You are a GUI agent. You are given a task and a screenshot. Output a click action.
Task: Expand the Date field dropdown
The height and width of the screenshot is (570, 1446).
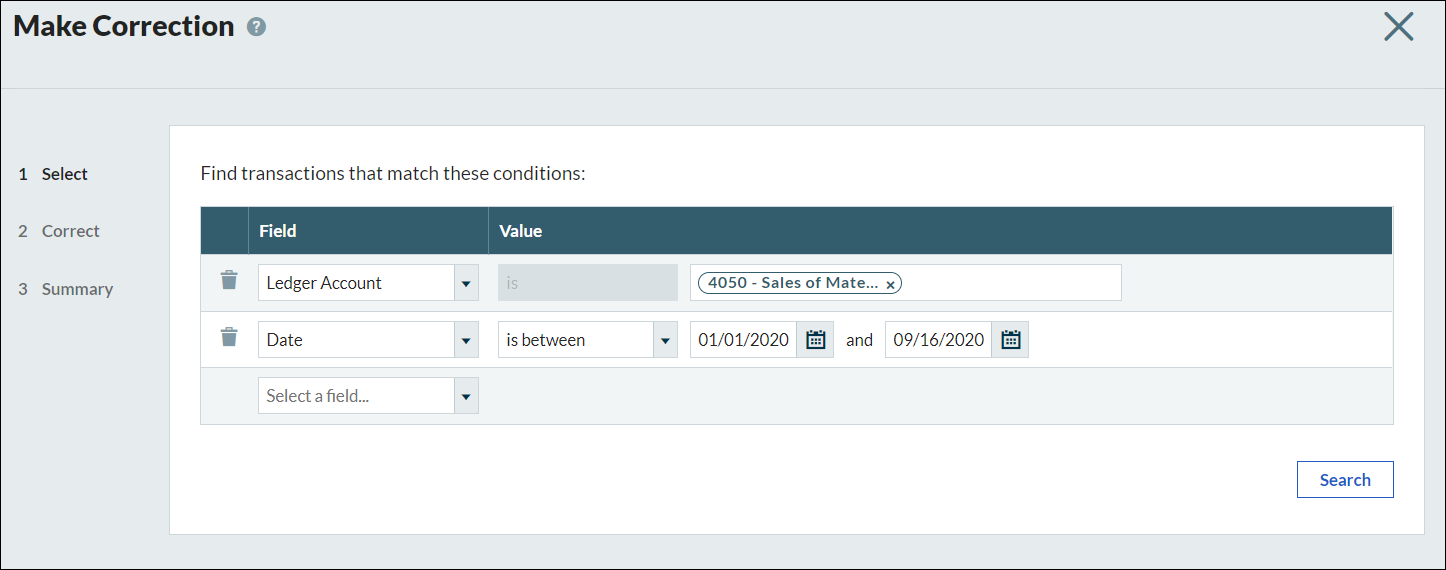(x=466, y=340)
